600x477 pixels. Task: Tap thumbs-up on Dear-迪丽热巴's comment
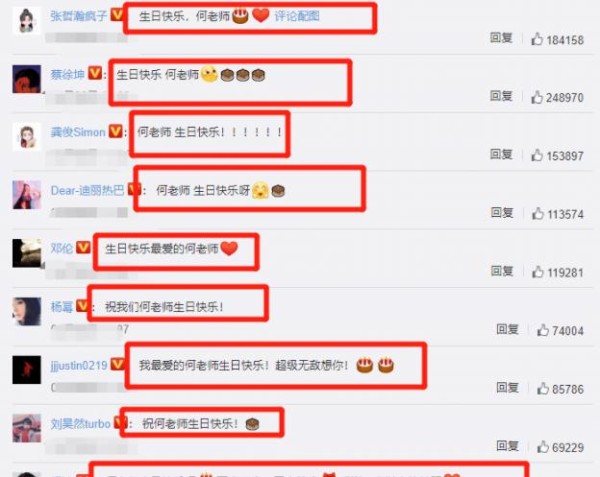pyautogui.click(x=538, y=213)
